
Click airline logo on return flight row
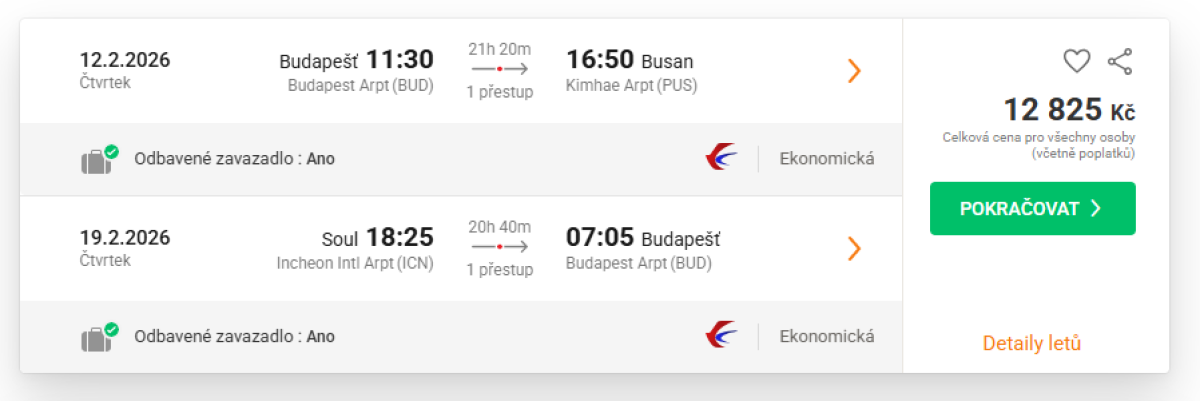(x=721, y=336)
